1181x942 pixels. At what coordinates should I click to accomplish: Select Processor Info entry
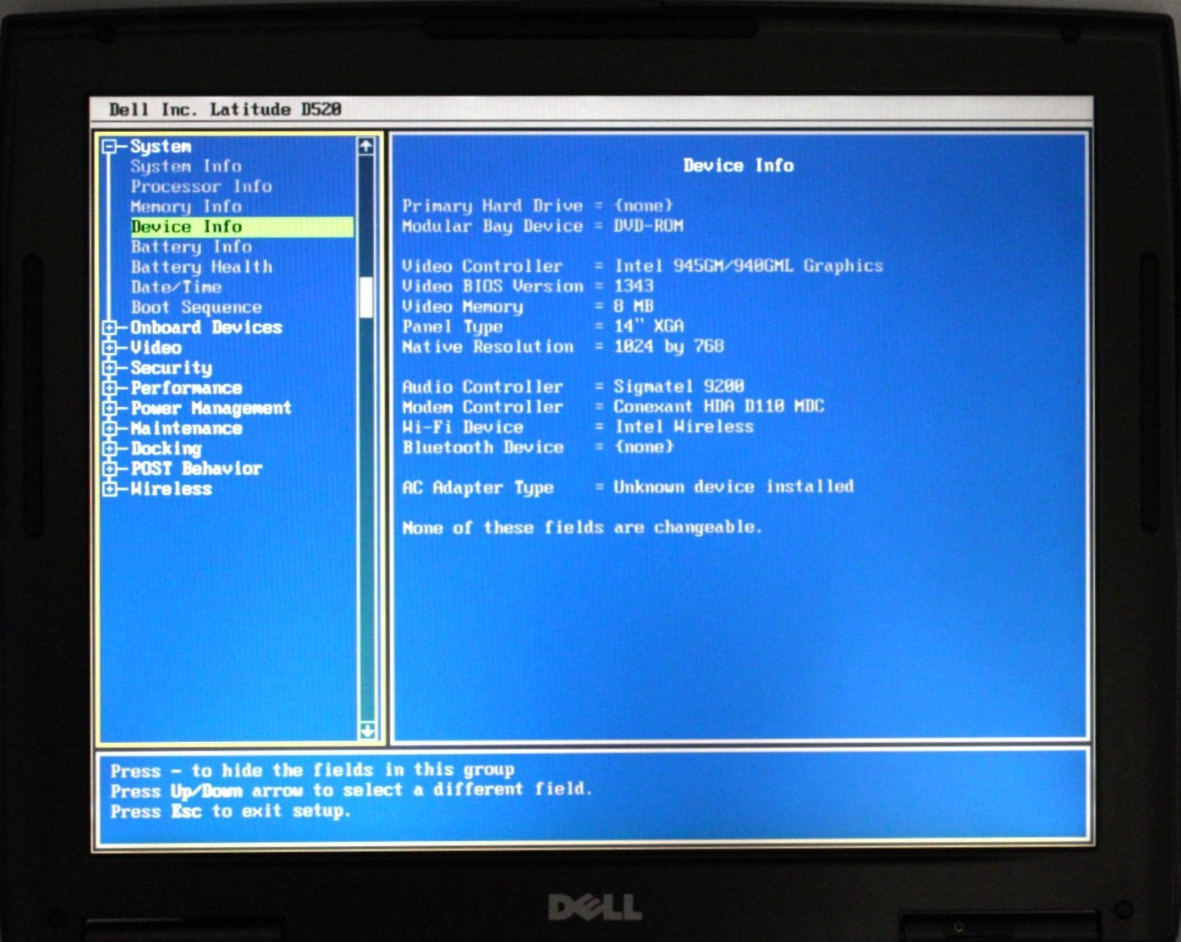pos(201,187)
